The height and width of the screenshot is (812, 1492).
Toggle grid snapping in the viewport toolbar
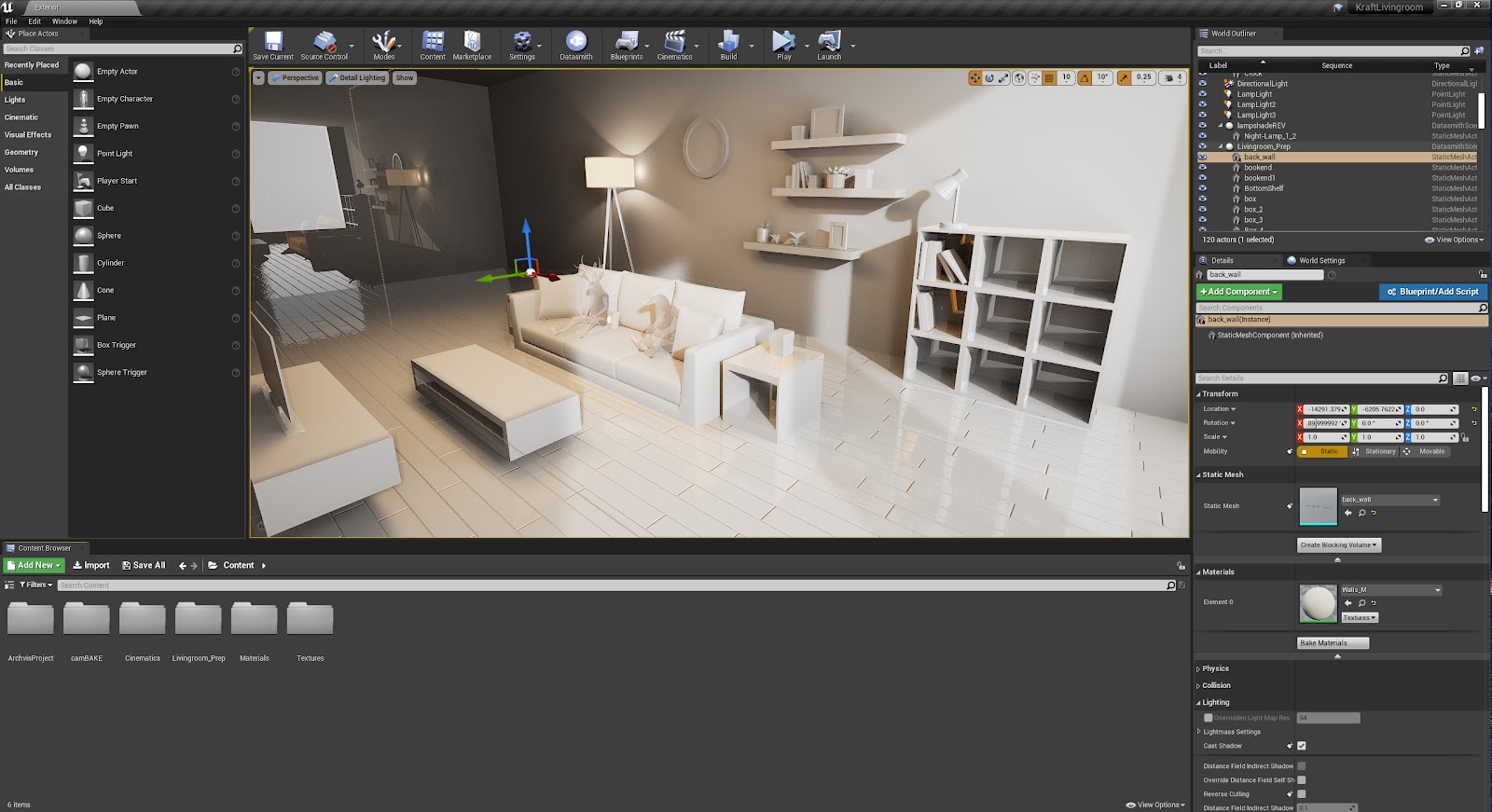[1049, 78]
